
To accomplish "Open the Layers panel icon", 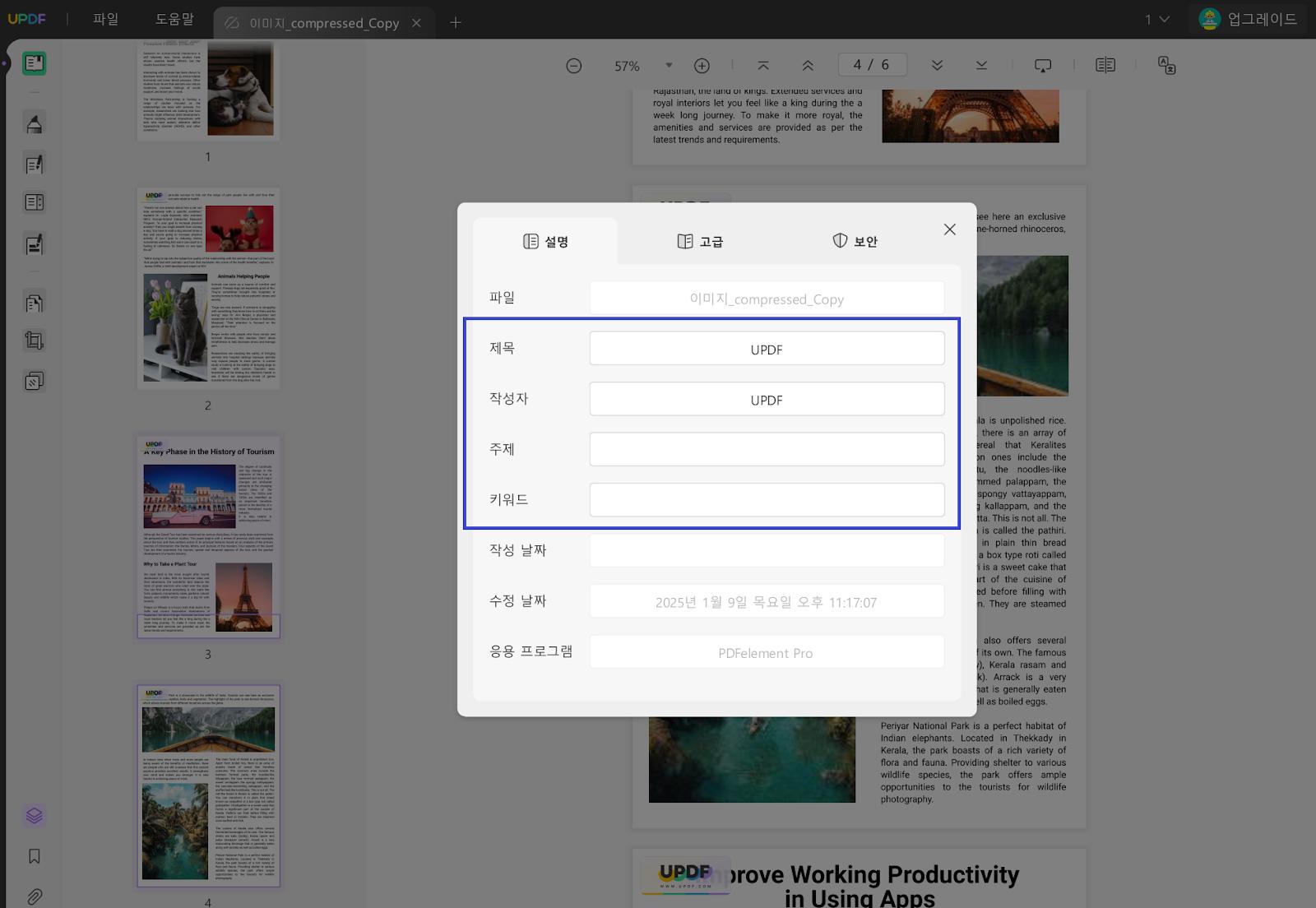I will tap(34, 815).
